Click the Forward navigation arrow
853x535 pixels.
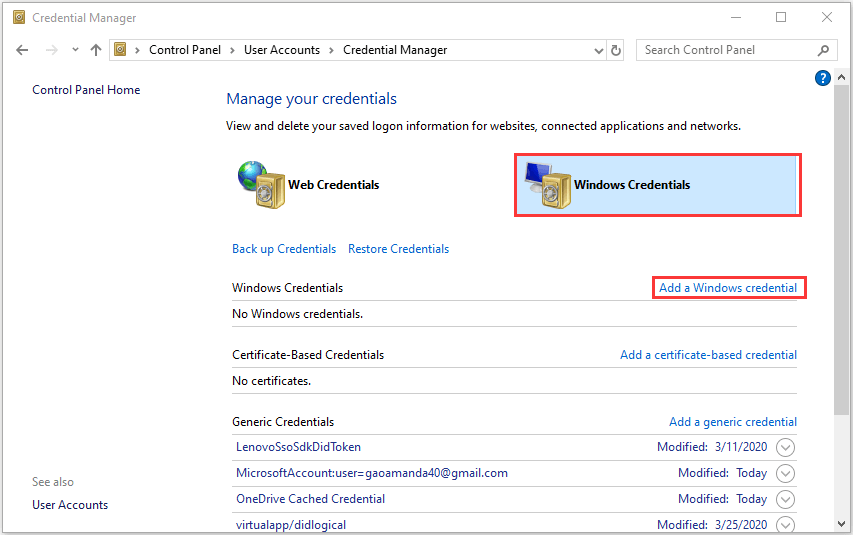coord(52,50)
